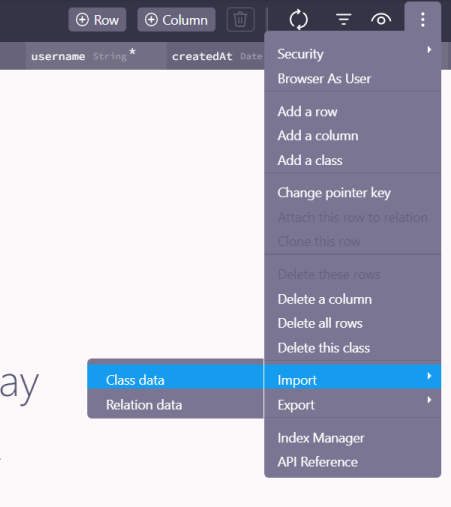Click the refresh icon in toolbar

298,20
